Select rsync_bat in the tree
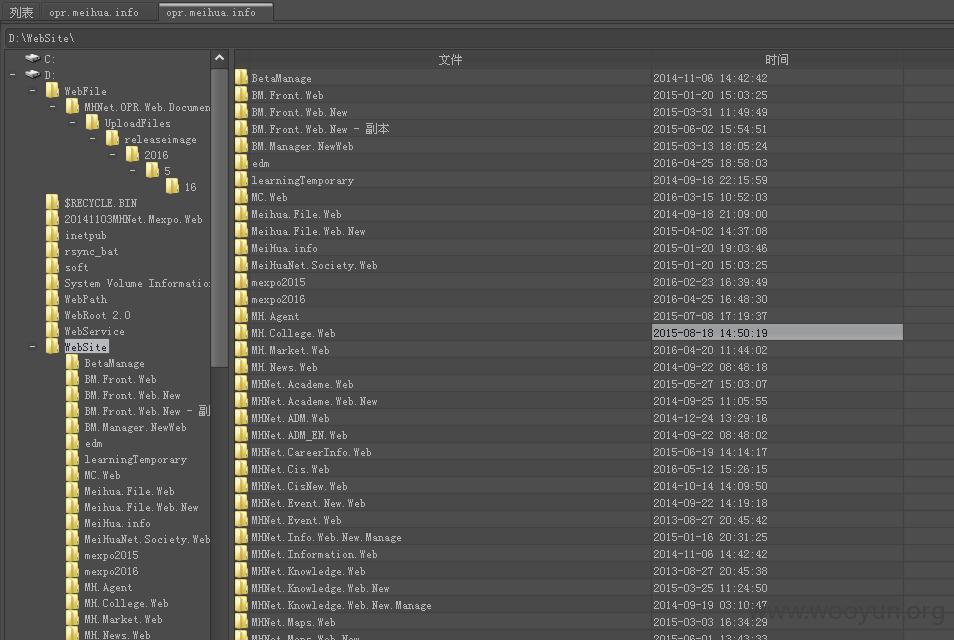 click(x=91, y=251)
